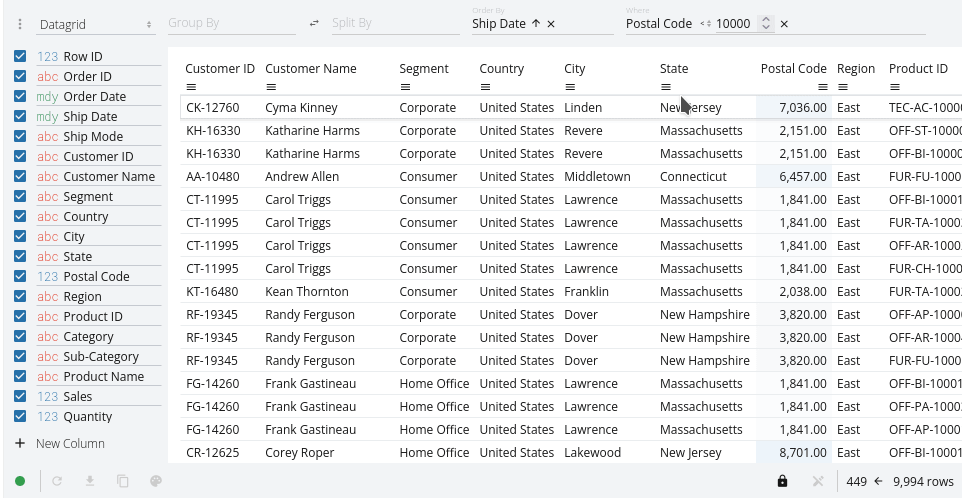Toggle Ship Date sort direction arrow

535,24
